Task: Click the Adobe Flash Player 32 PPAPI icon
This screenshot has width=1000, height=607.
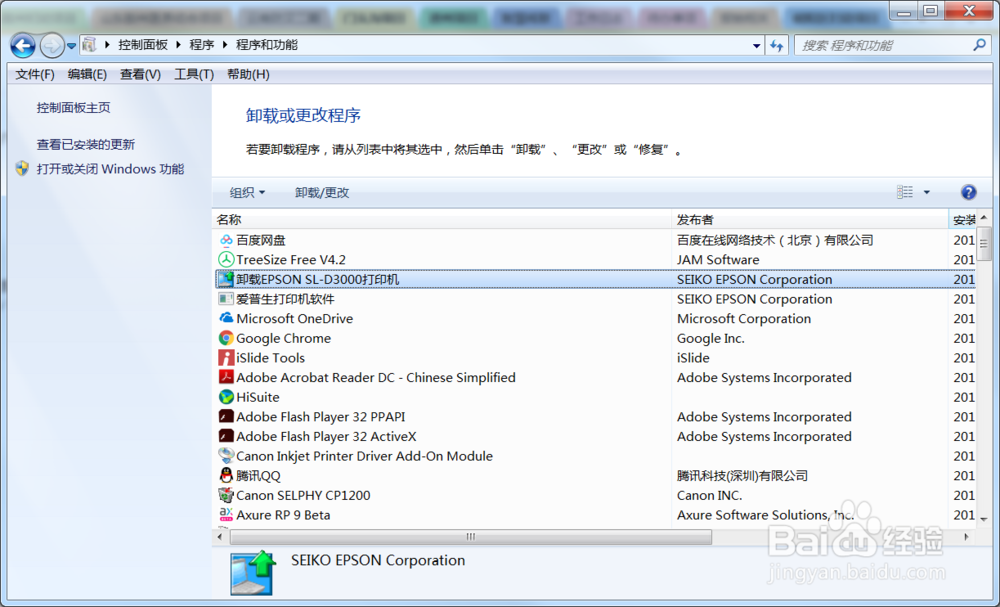Action: [226, 416]
